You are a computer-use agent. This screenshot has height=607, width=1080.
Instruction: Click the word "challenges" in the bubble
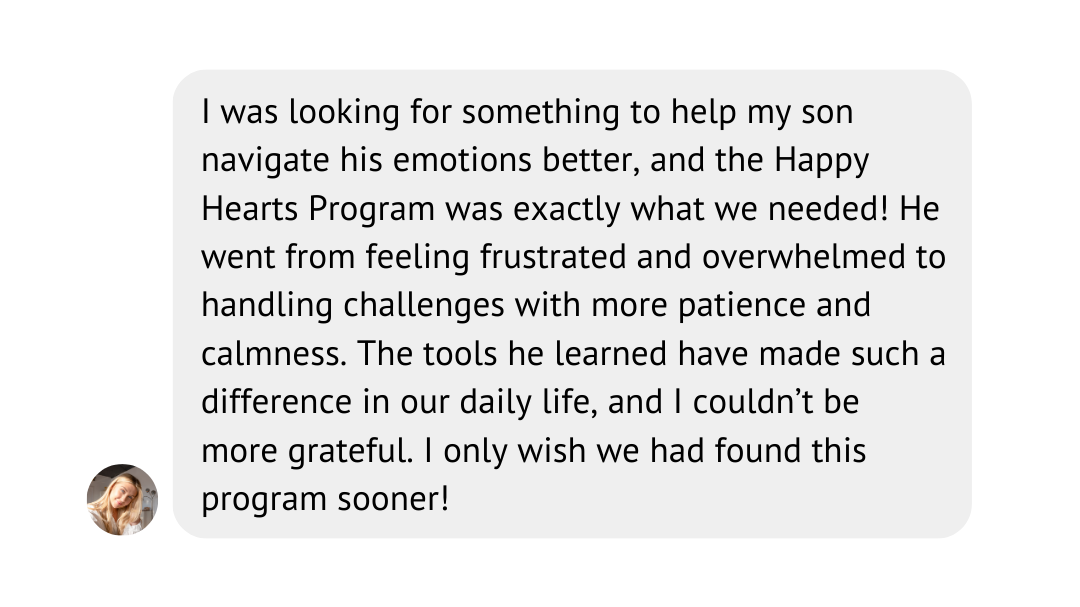[424, 305]
